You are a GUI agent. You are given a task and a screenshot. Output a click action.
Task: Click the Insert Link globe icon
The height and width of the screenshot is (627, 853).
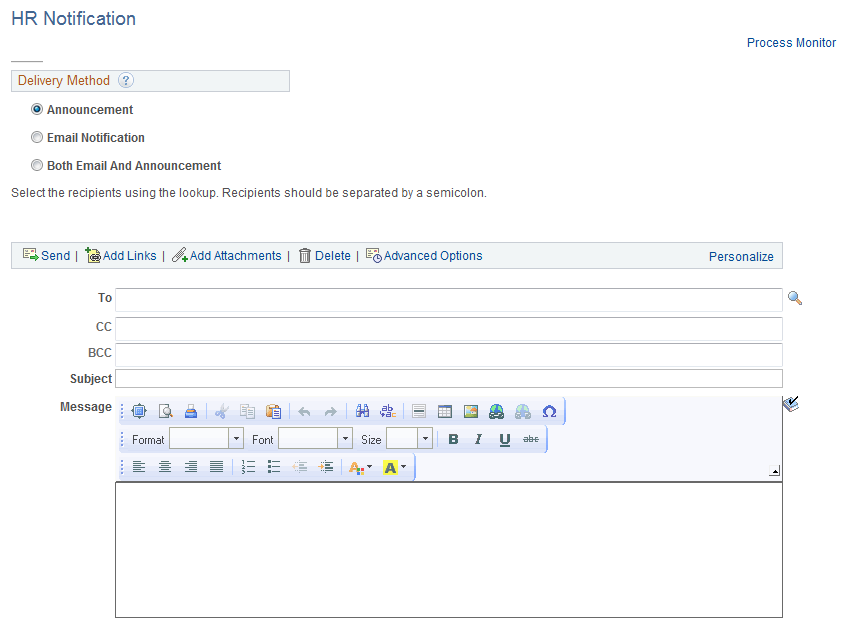point(496,411)
